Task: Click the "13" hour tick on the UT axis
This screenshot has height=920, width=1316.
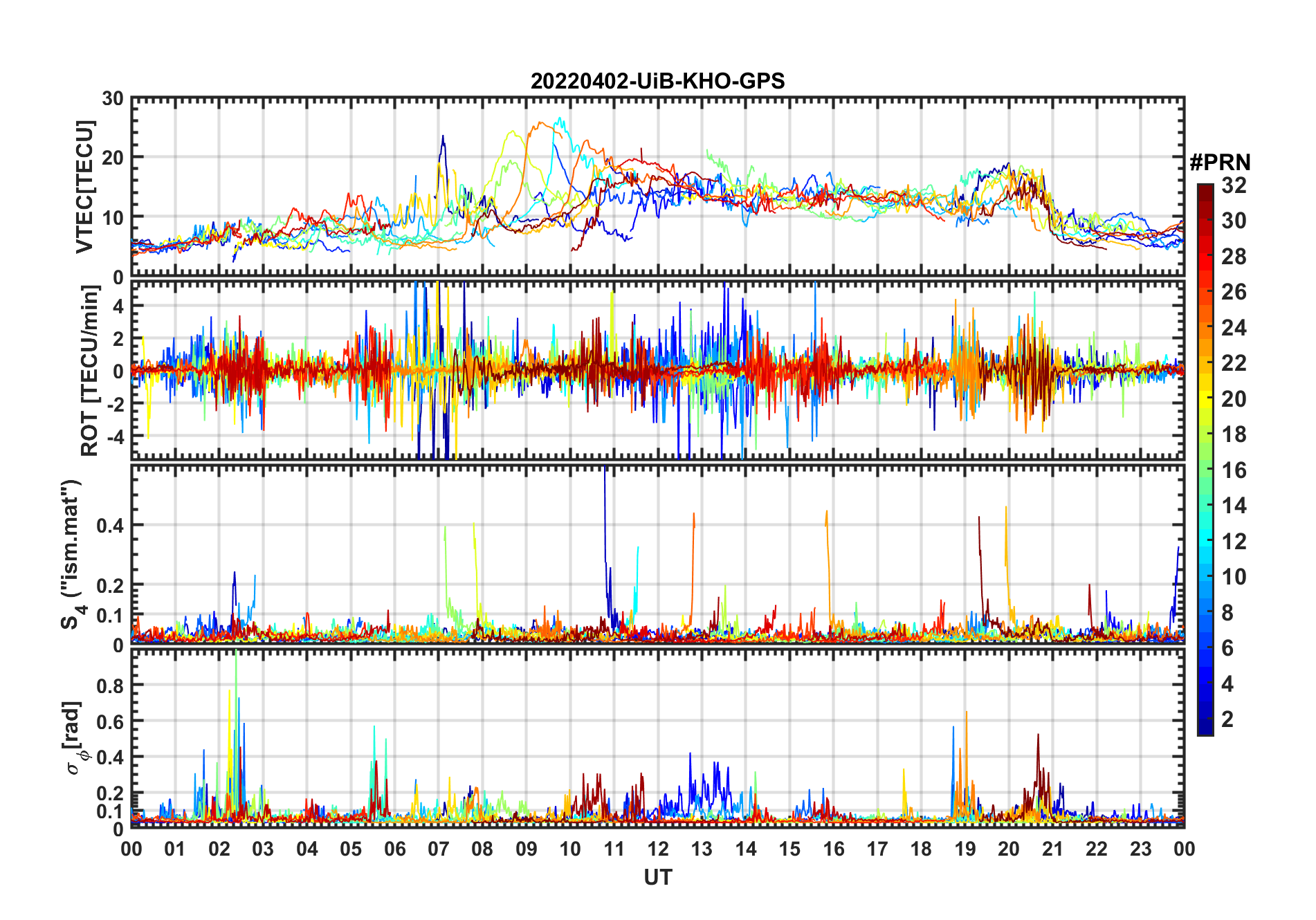Action: [x=702, y=849]
